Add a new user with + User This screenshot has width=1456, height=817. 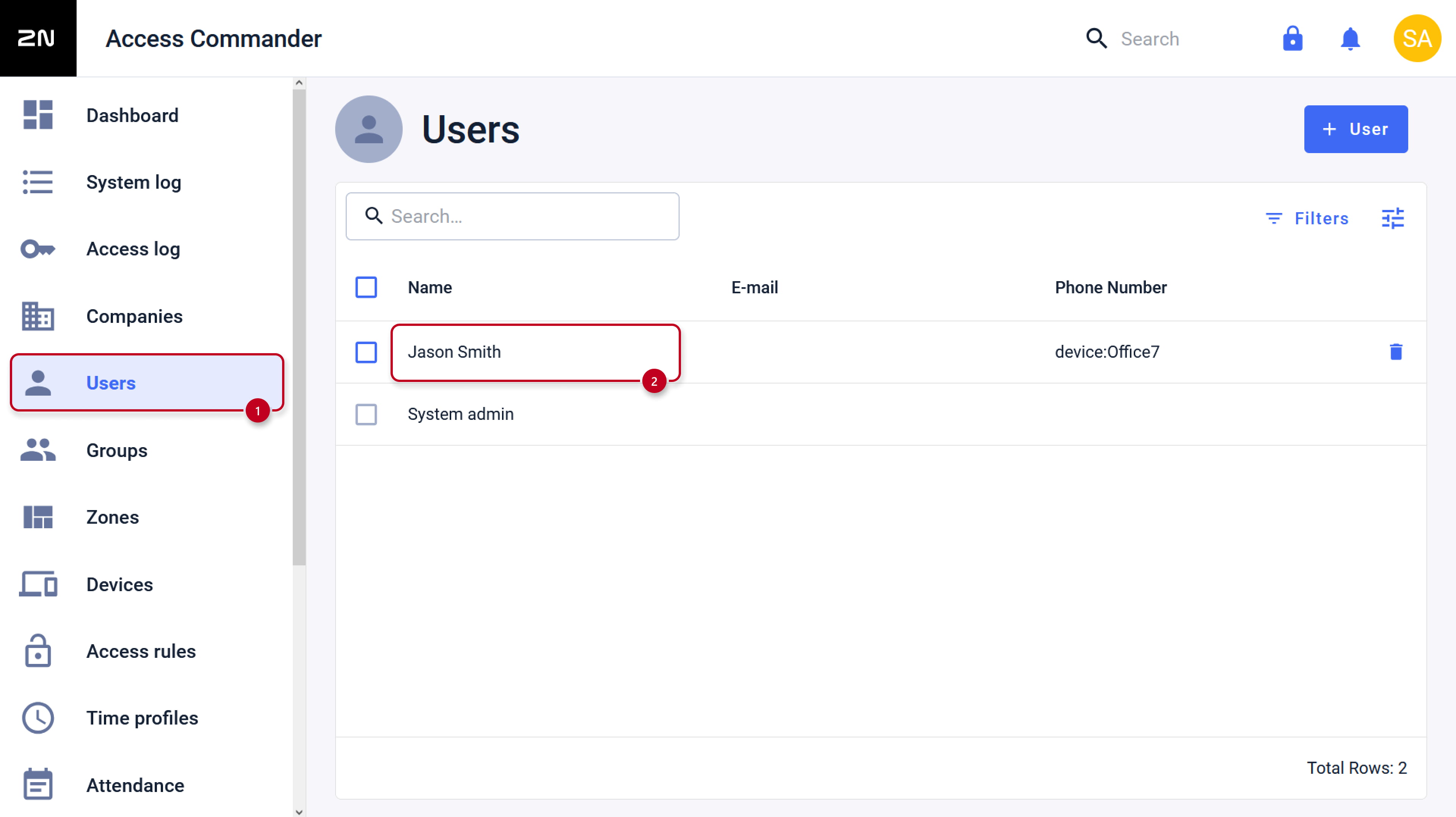click(1356, 129)
